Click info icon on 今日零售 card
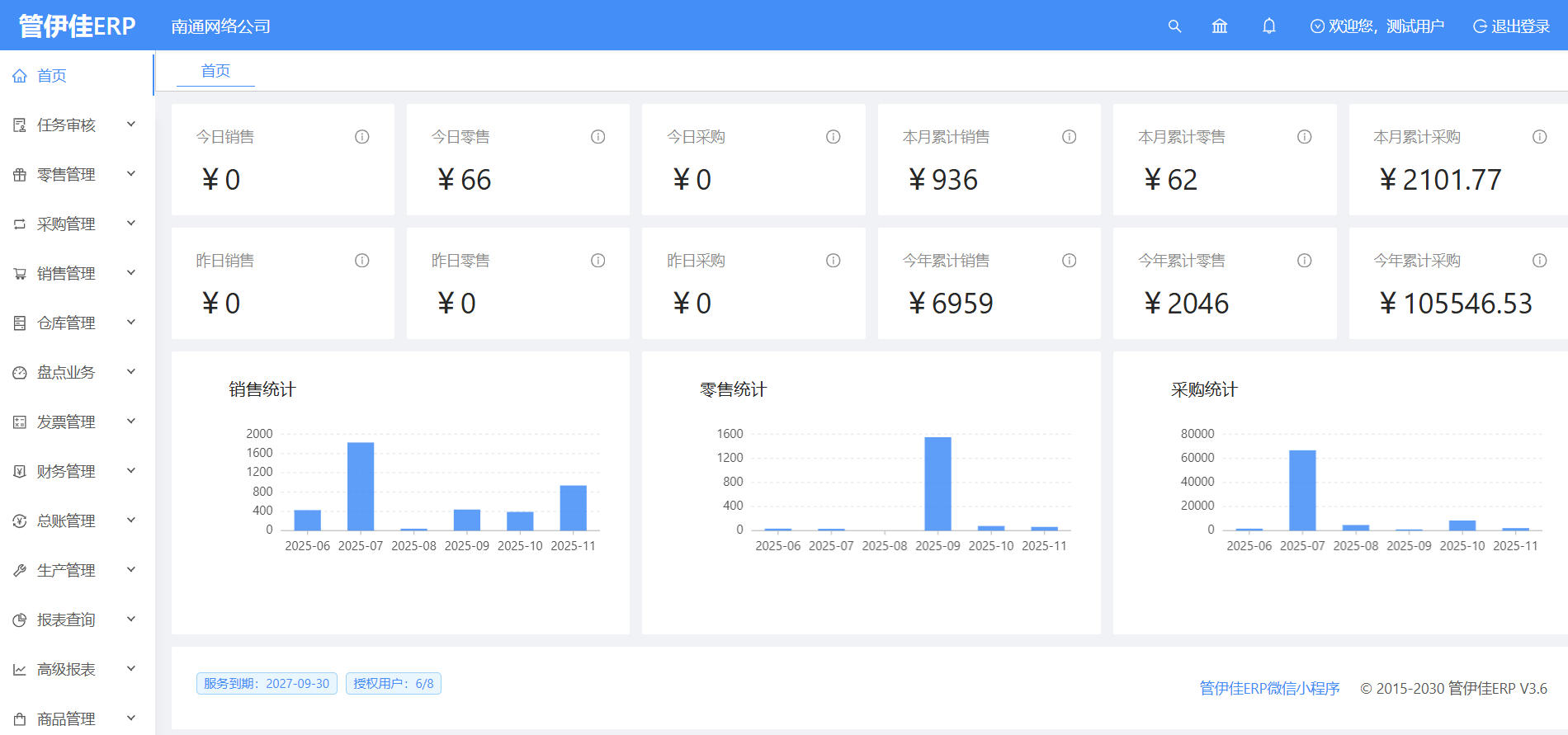The image size is (1568, 735). click(x=597, y=137)
